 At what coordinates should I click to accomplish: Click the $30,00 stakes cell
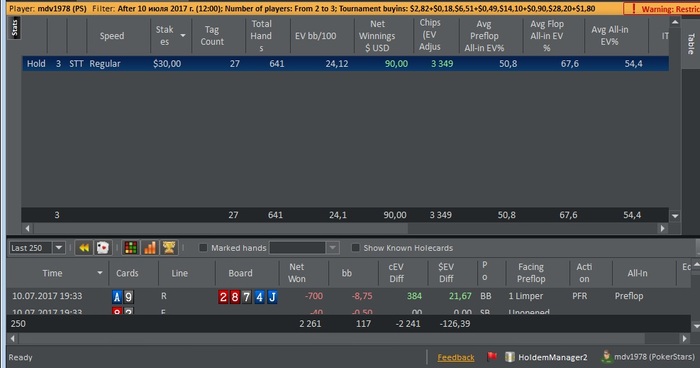pyautogui.click(x=167, y=64)
